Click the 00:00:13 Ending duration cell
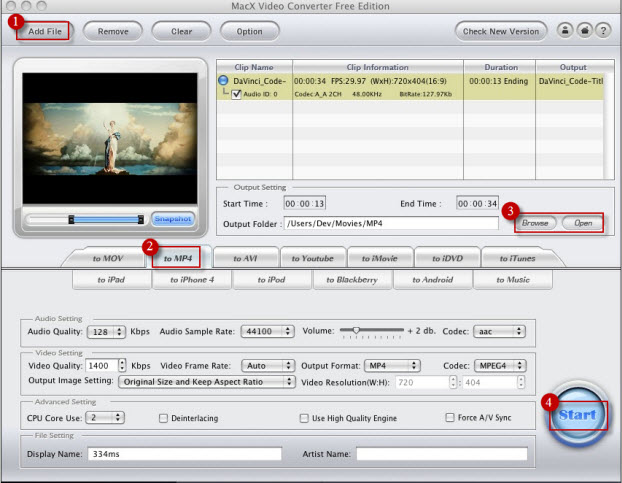 499,81
